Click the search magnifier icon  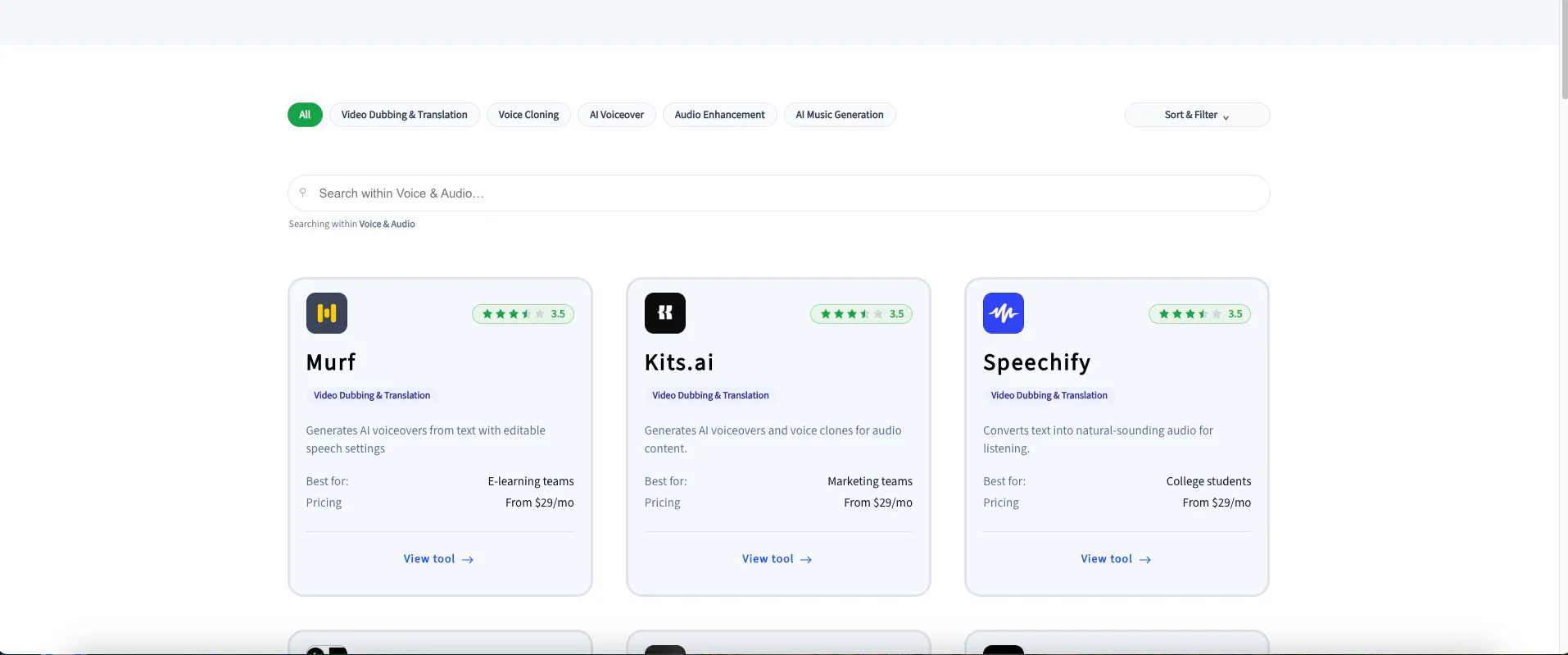click(303, 193)
